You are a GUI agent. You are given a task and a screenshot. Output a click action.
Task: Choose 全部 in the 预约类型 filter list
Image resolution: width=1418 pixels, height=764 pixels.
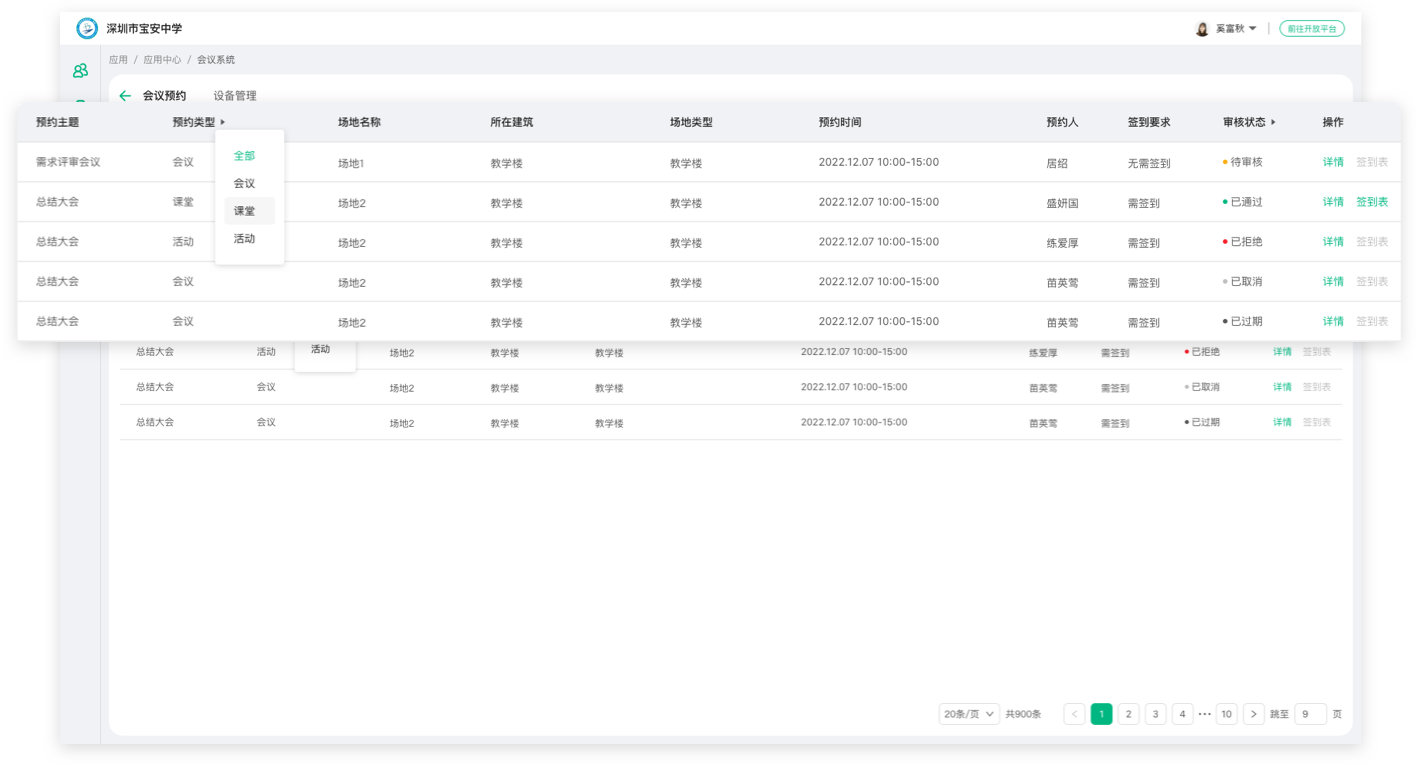click(244, 156)
